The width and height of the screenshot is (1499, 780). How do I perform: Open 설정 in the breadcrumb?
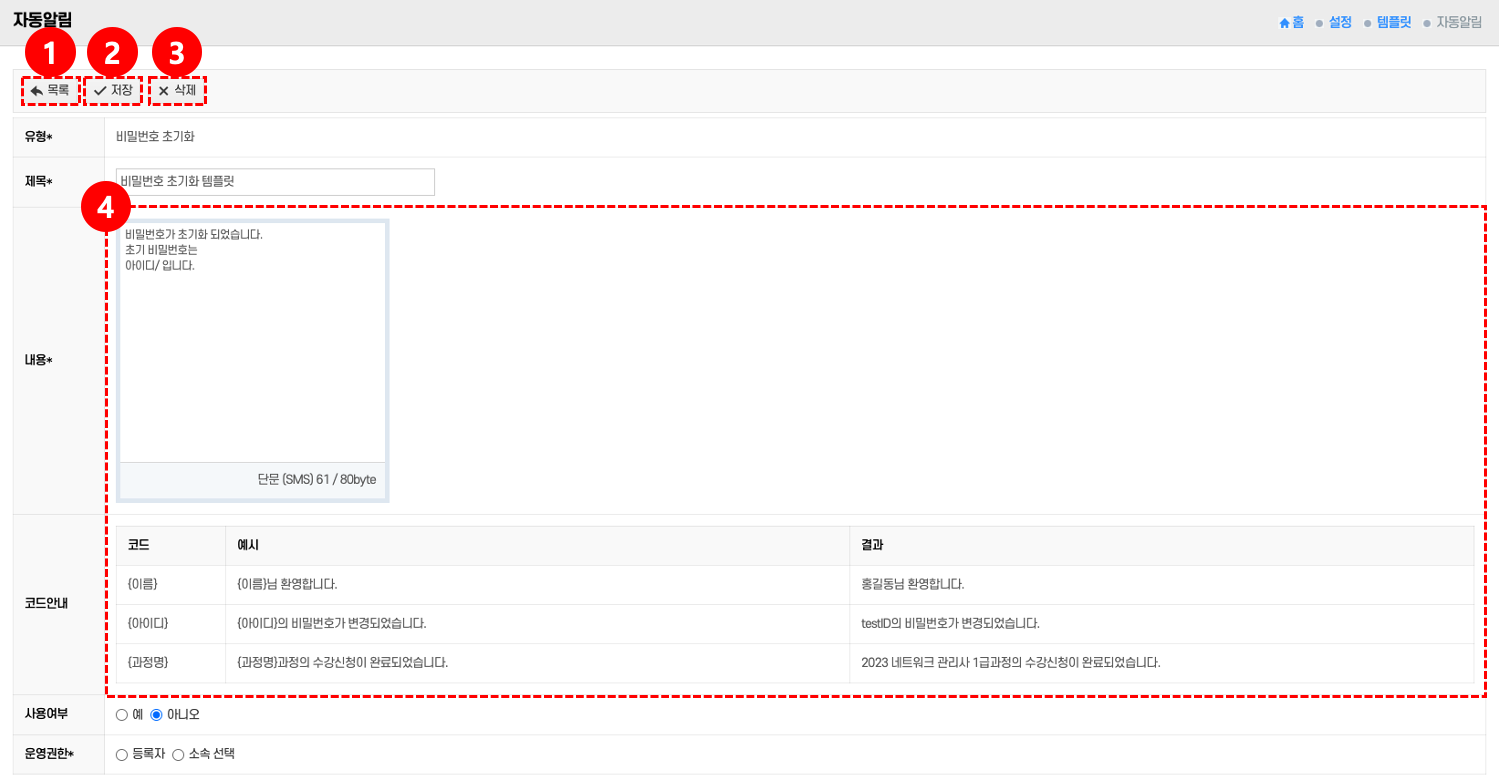(x=1340, y=22)
